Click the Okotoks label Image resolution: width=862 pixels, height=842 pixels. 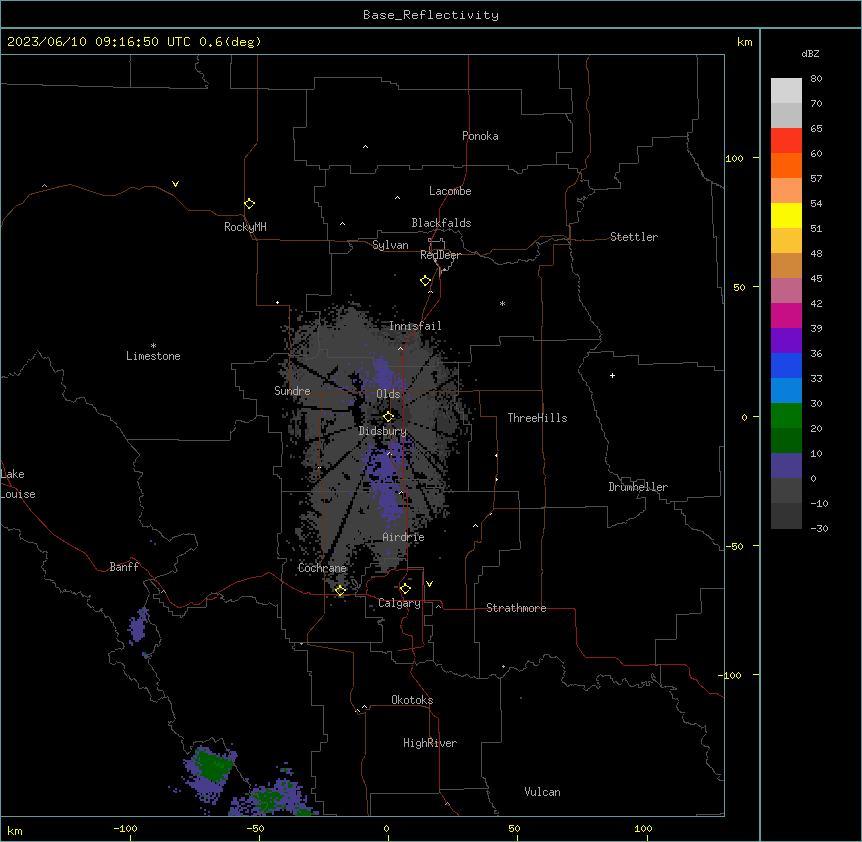tap(412, 700)
